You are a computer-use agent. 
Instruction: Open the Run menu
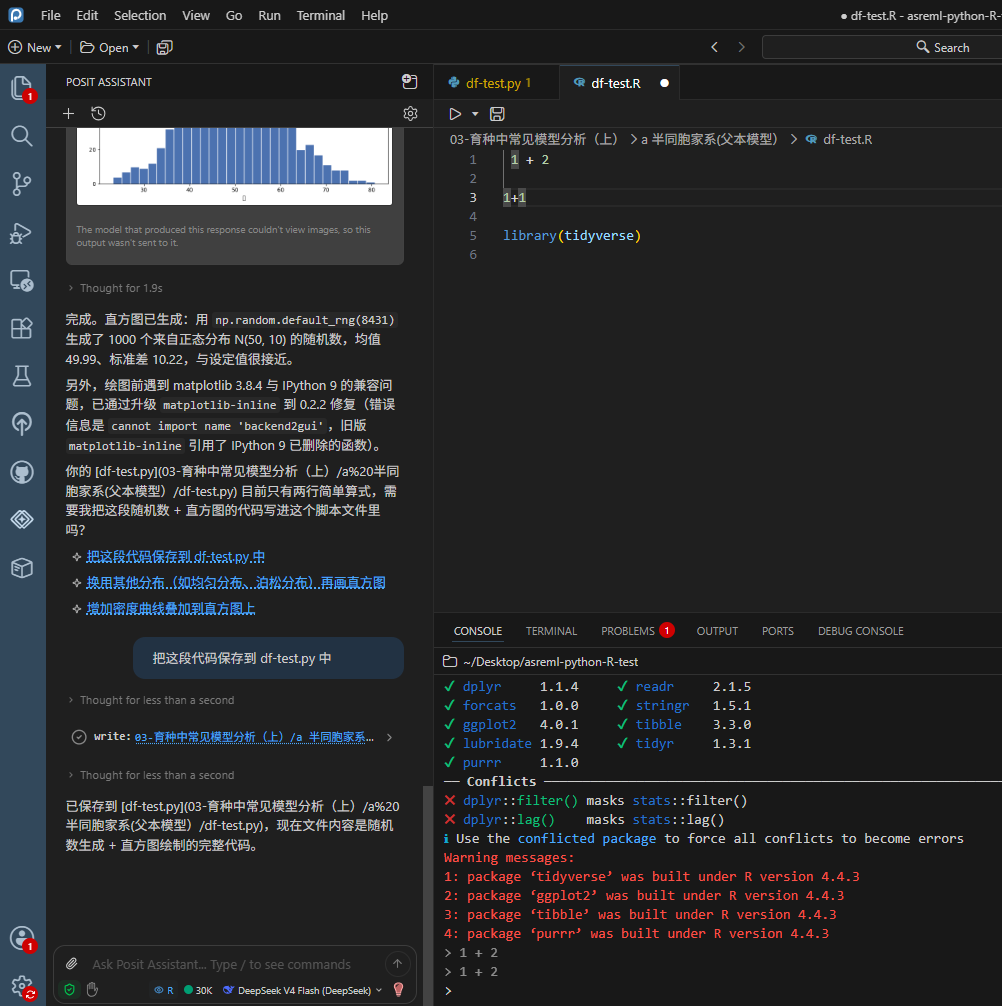[x=269, y=15]
